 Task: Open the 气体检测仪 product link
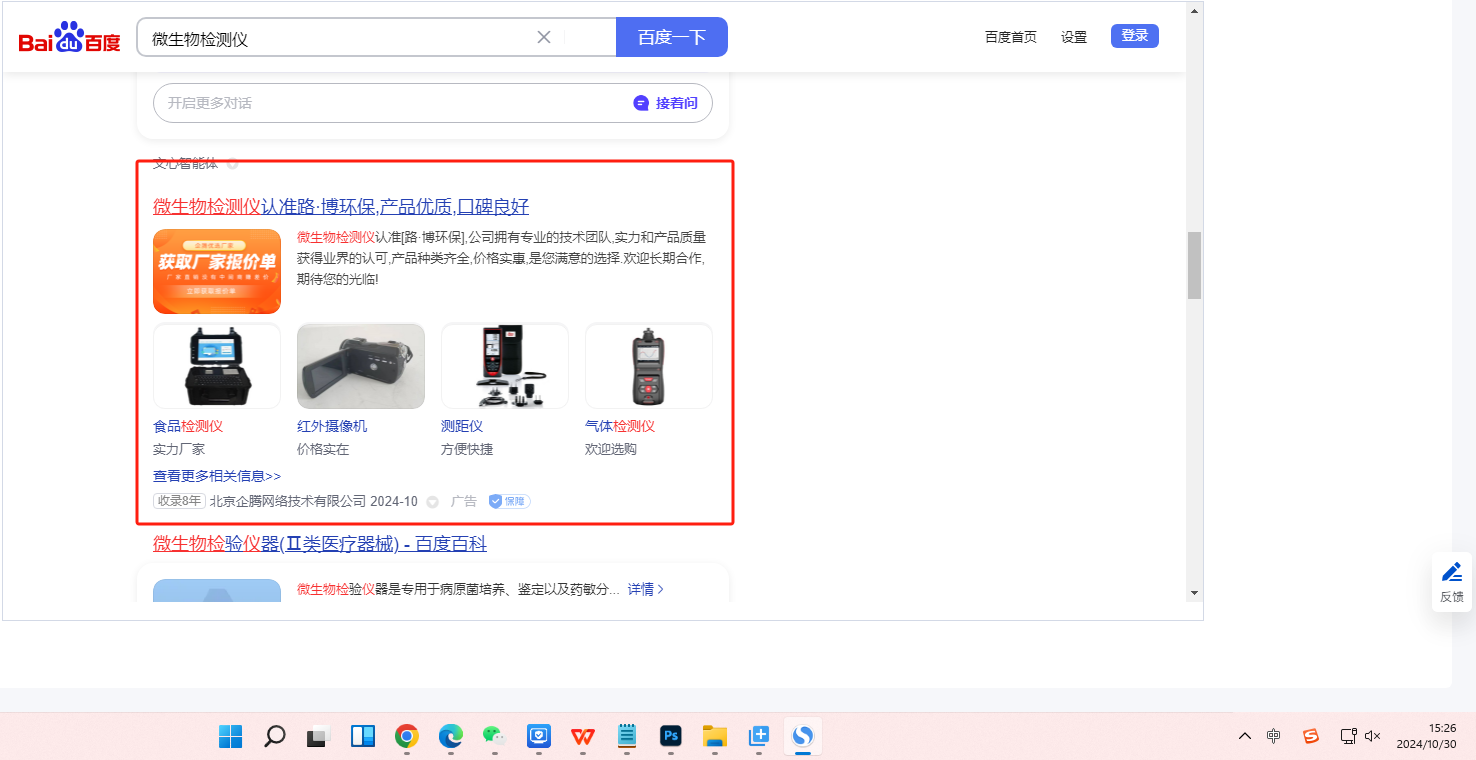point(620,426)
